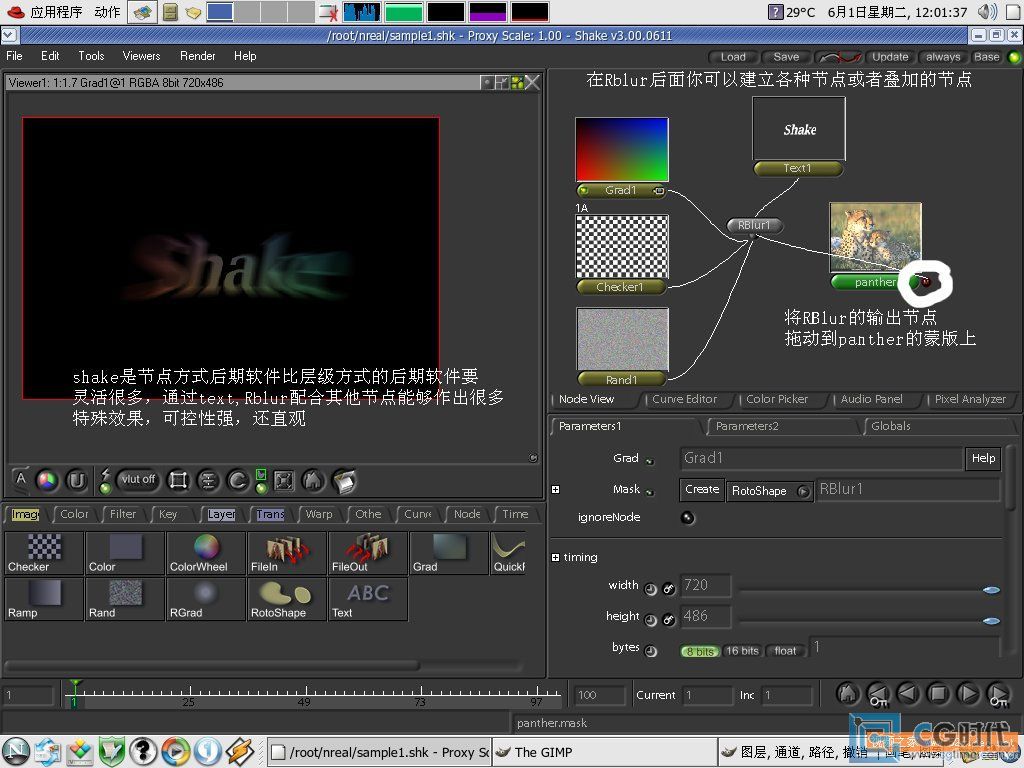Image resolution: width=1024 pixels, height=768 pixels.
Task: Click the Grad1 node thumbnail
Action: coord(622,150)
